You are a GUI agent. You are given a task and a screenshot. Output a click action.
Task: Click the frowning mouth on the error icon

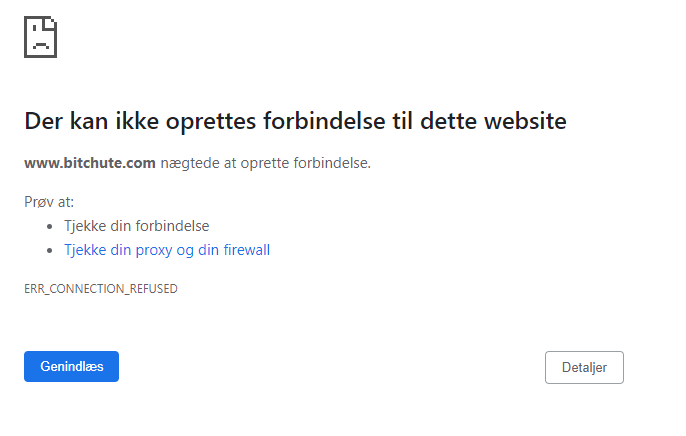(x=41, y=46)
